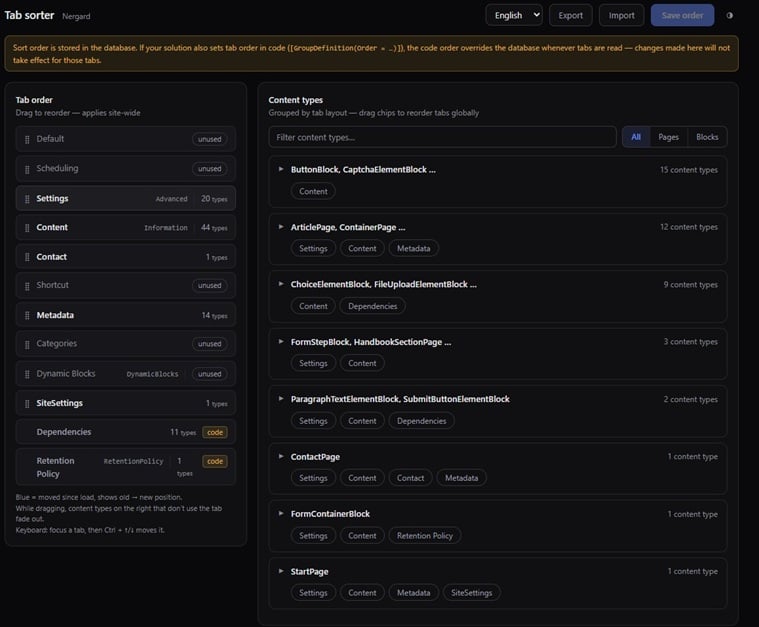Select the Settings row in Tab order
759x627 pixels.
pyautogui.click(x=125, y=199)
